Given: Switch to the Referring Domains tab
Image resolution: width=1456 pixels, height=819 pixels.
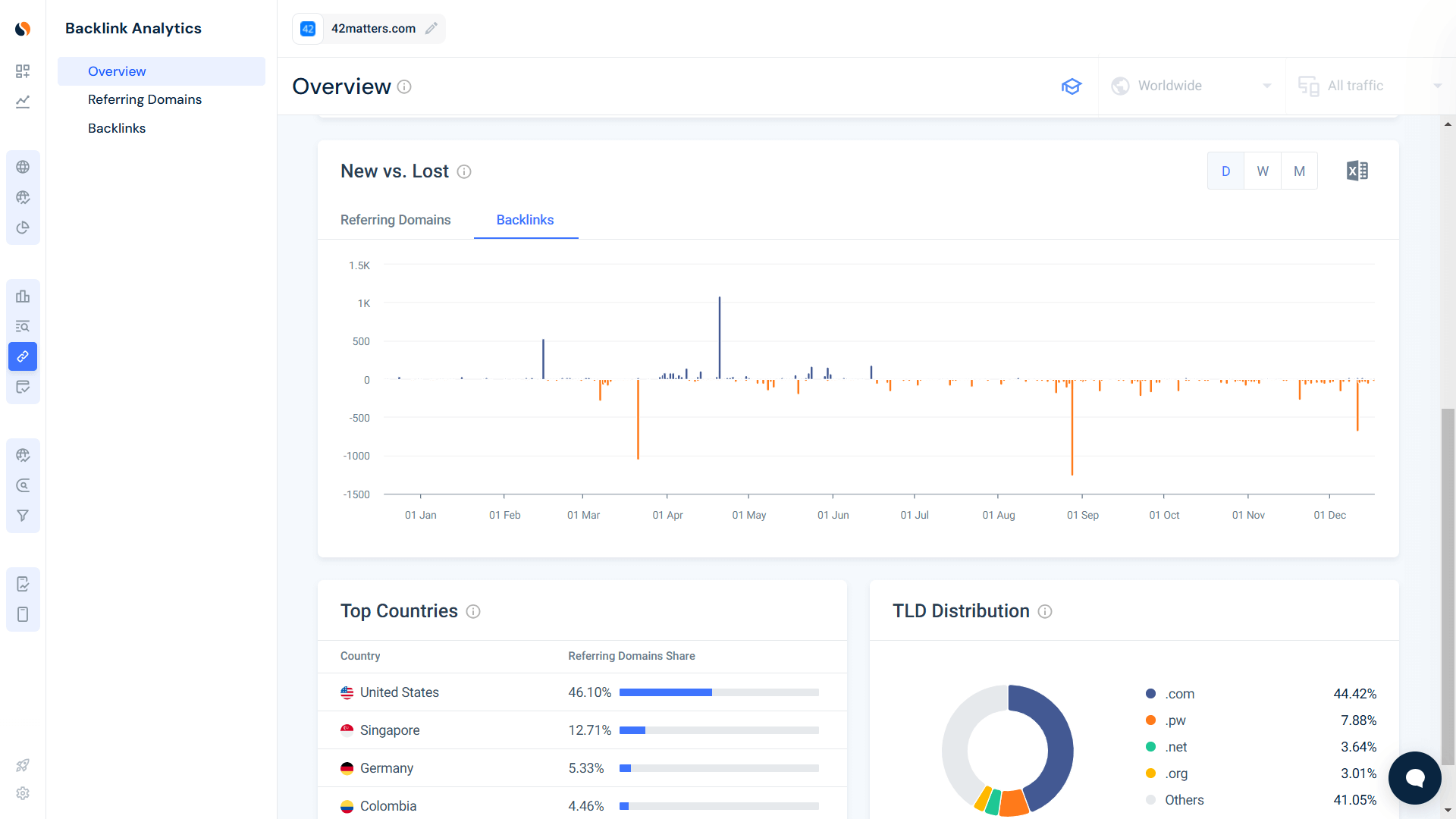Looking at the screenshot, I should (x=395, y=220).
